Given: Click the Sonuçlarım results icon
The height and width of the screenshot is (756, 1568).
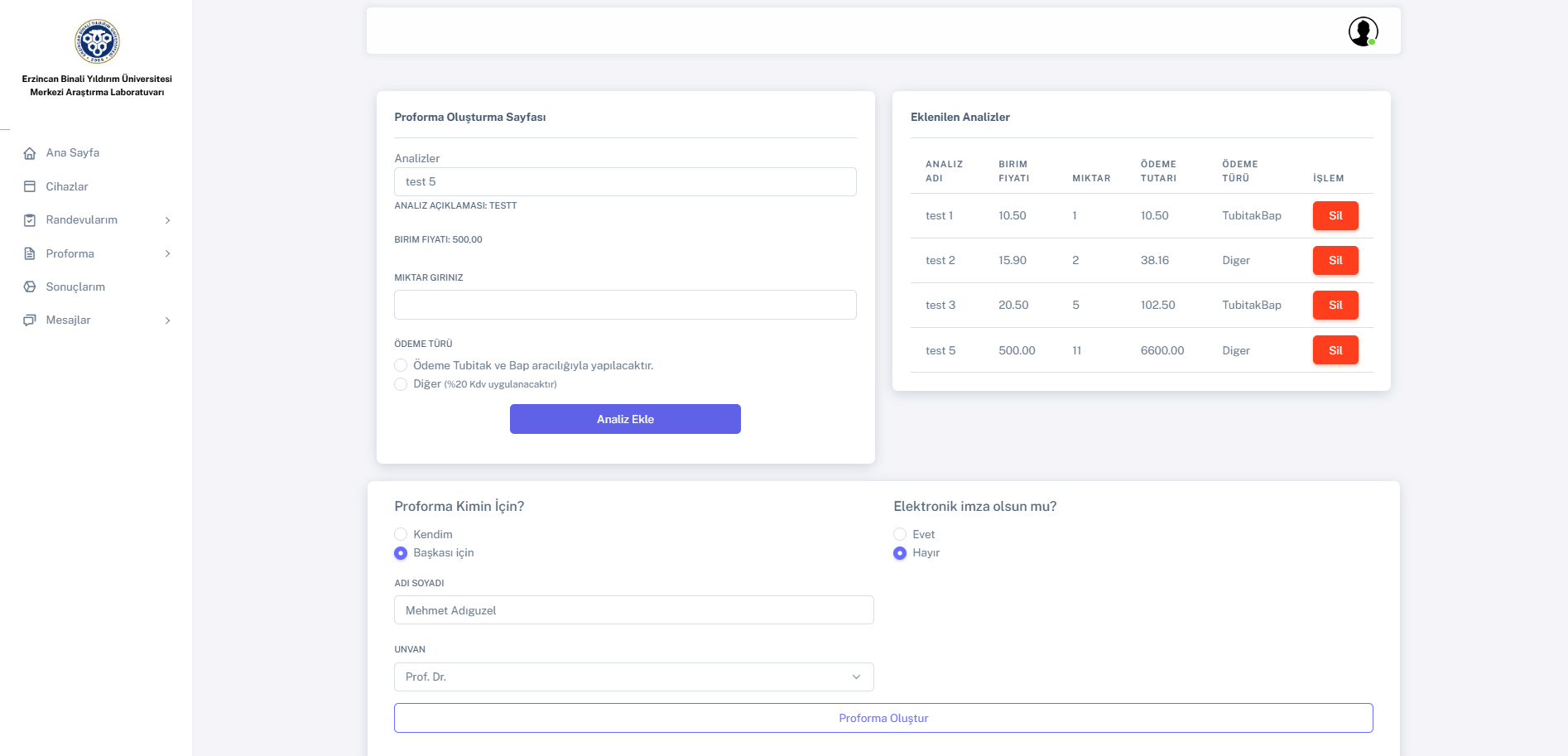Looking at the screenshot, I should tap(30, 287).
